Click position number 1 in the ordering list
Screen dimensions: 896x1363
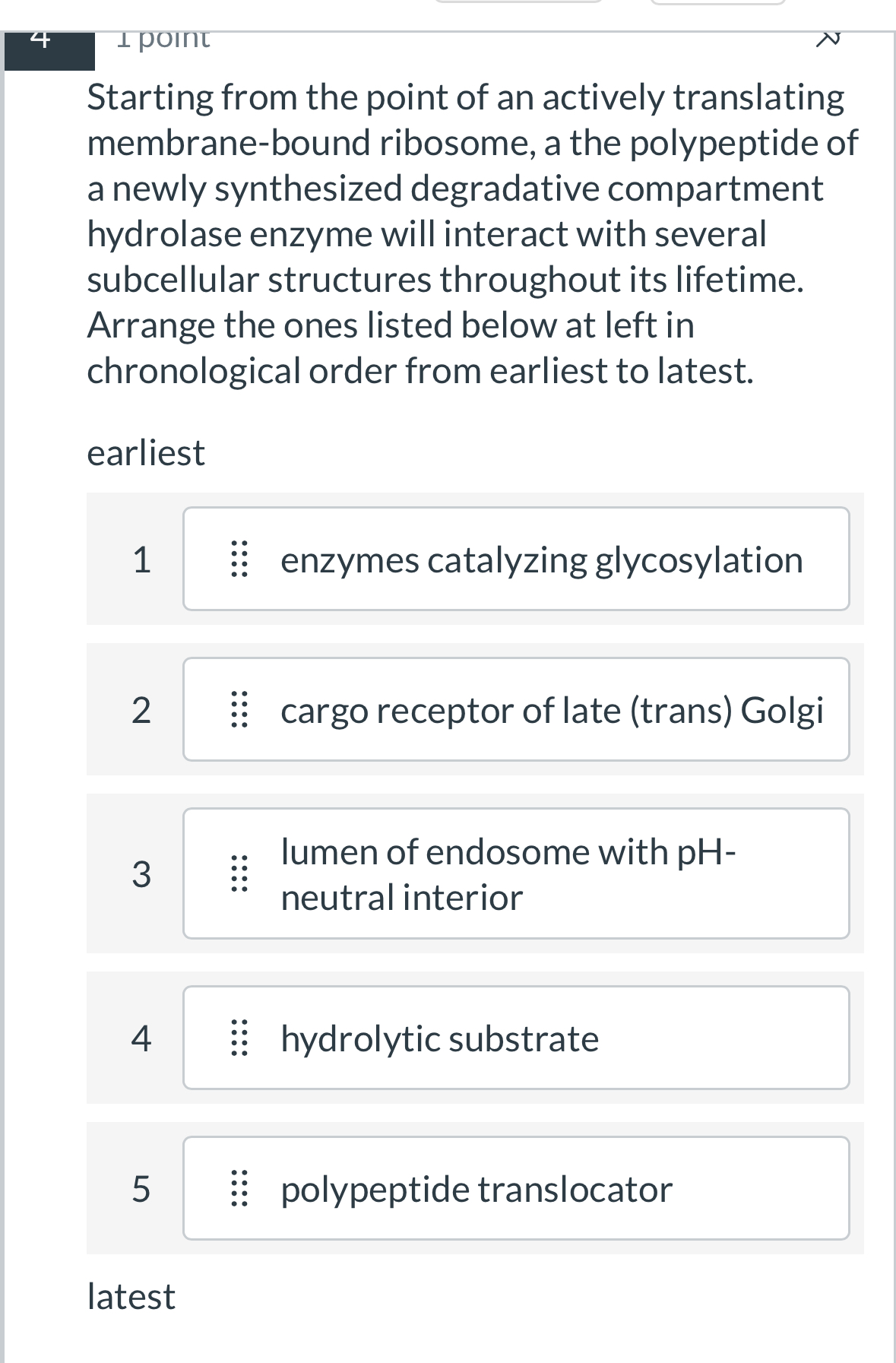tap(143, 558)
